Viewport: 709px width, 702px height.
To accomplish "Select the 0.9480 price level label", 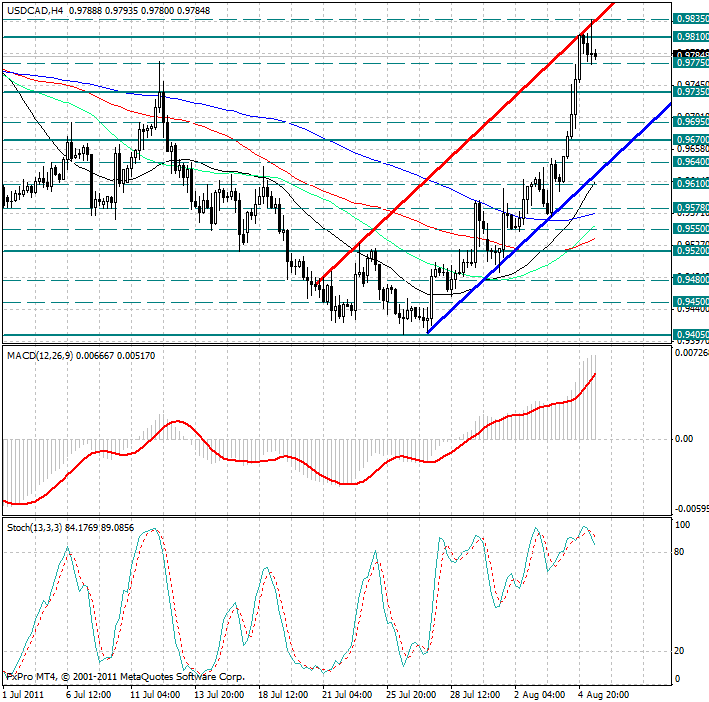I will click(x=691, y=280).
